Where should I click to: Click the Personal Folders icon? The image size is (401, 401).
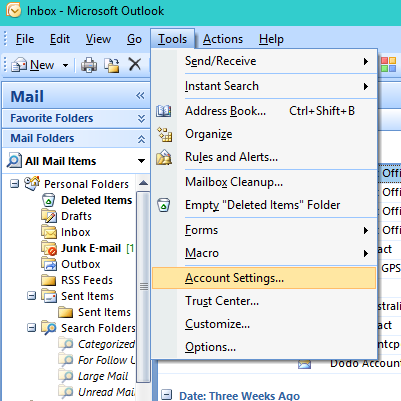click(32, 183)
